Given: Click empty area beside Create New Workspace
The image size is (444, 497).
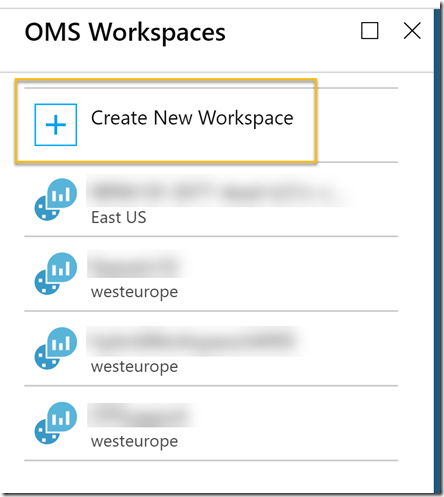Looking at the screenshot, I should [x=357, y=125].
